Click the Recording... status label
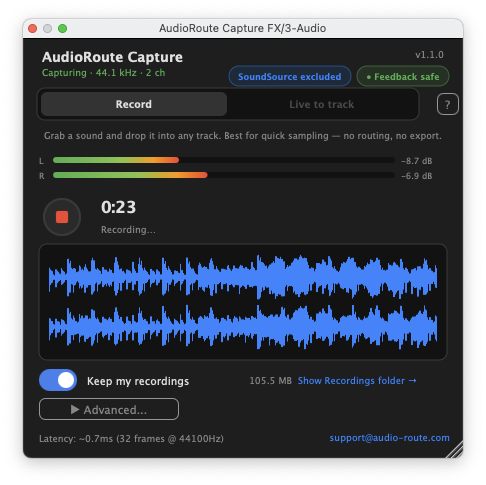486x485 pixels. pyautogui.click(x=128, y=230)
